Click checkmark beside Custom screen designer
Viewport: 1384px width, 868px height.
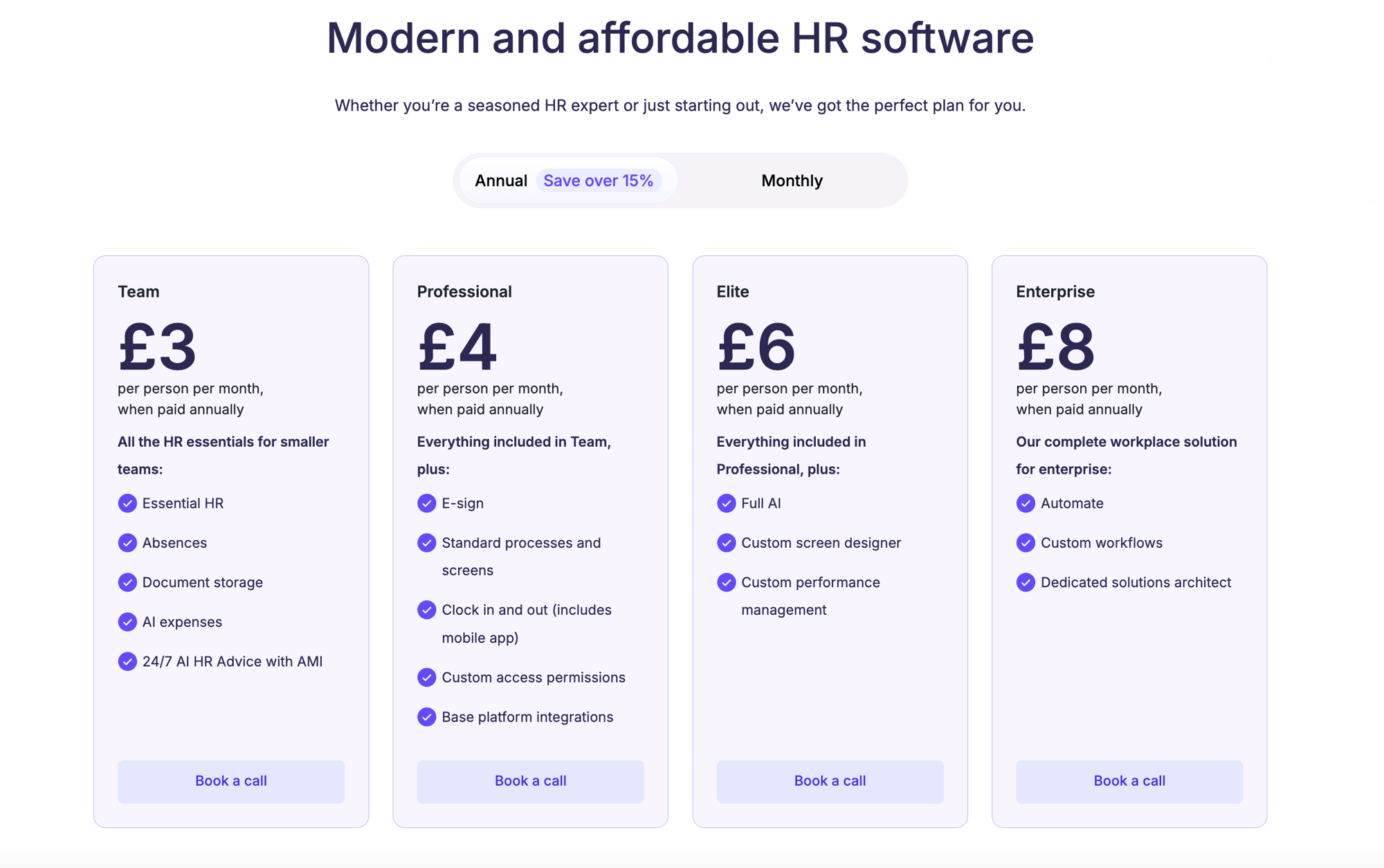tap(726, 543)
